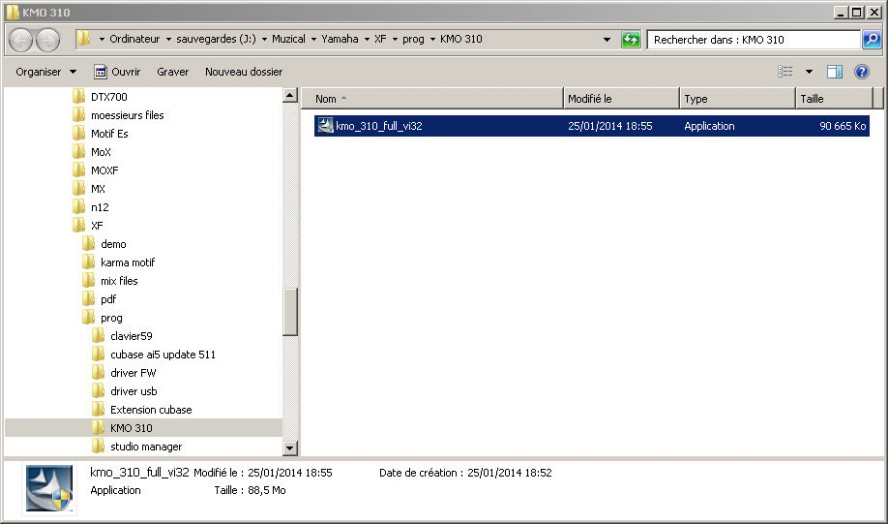Viewport: 888px width, 524px height.
Task: Refresh the folder using the green arrows icon
Action: (x=631, y=40)
